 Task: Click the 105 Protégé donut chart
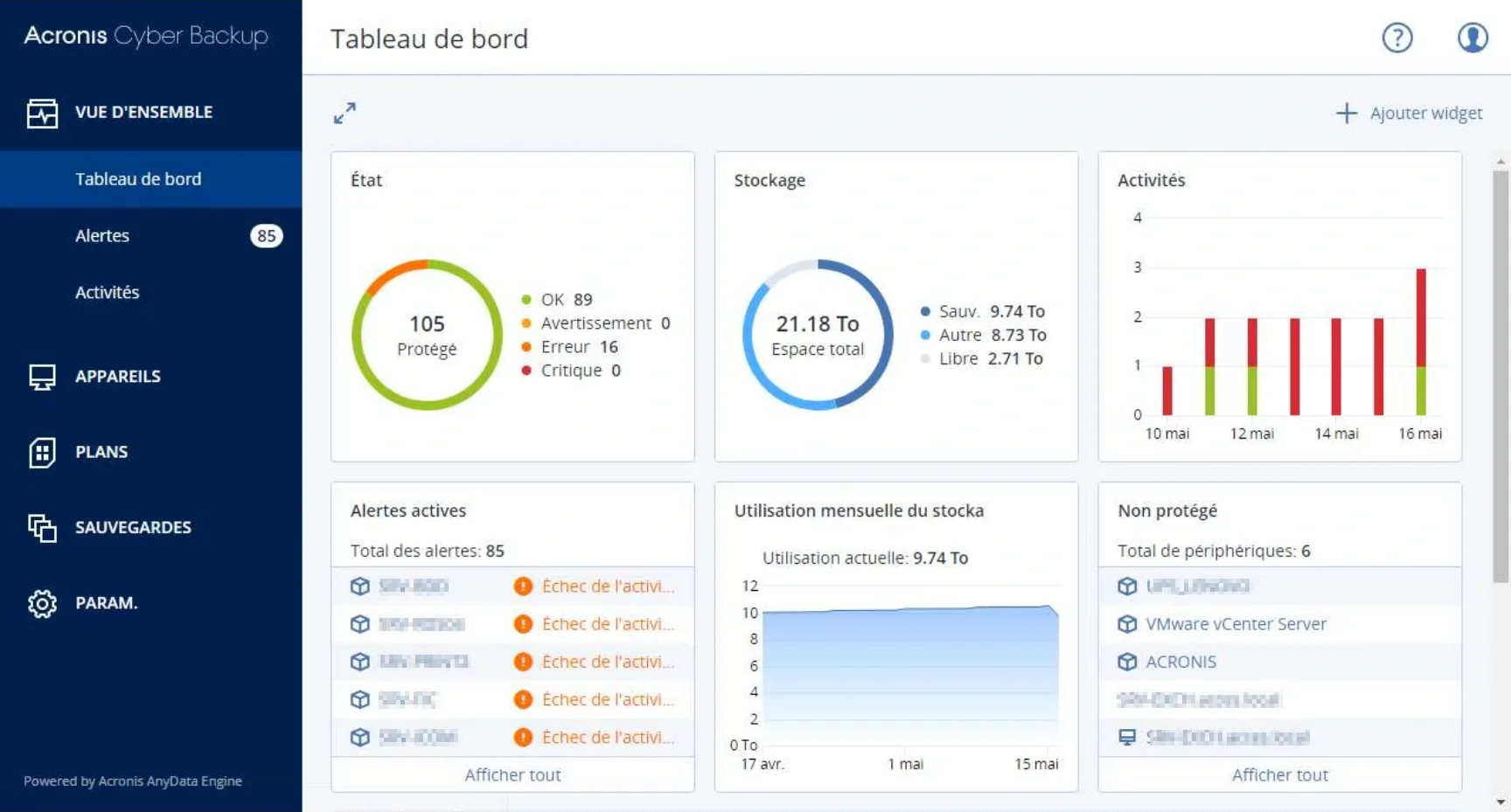point(428,335)
